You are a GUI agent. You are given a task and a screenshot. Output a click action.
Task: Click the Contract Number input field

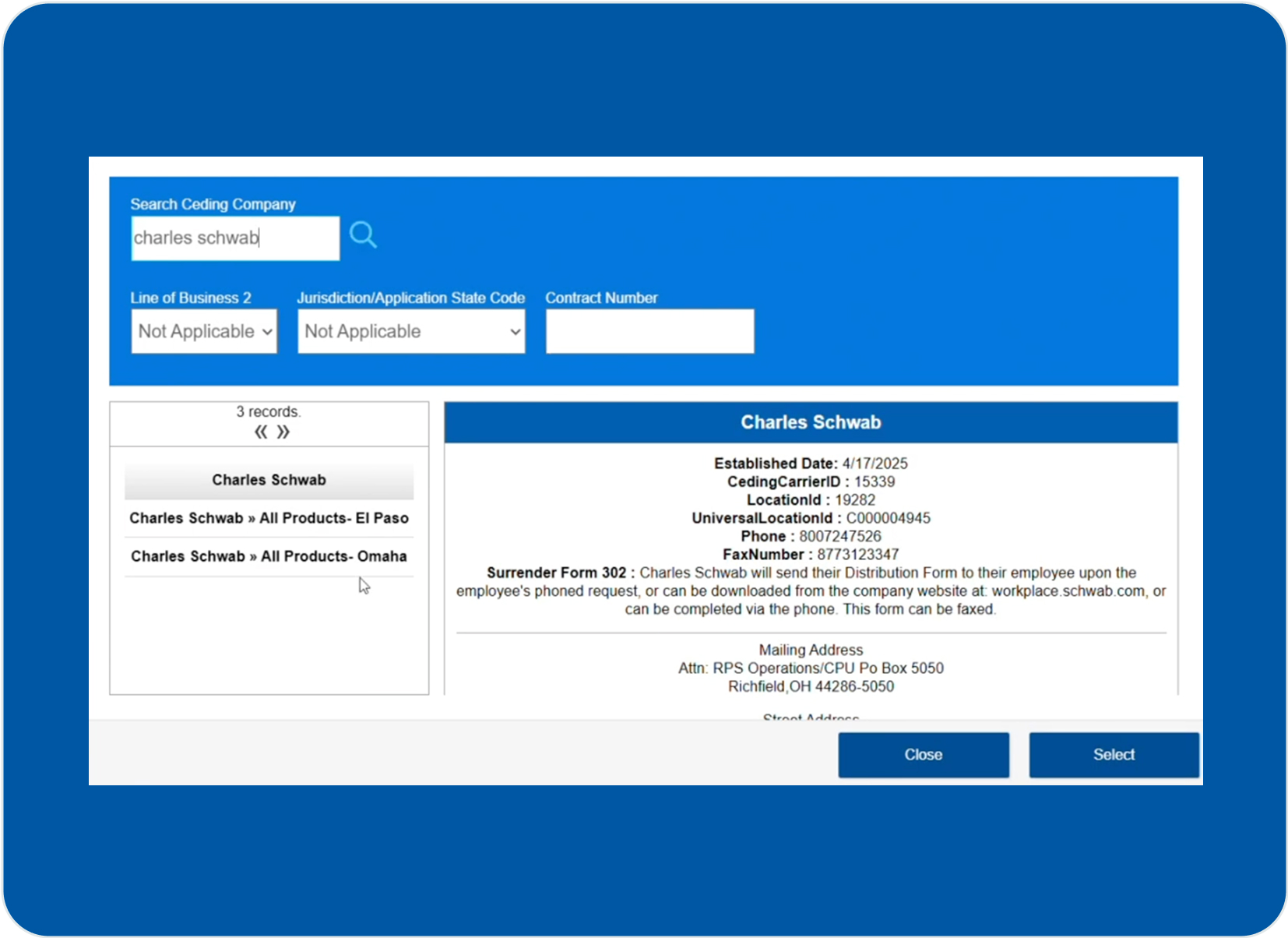click(x=649, y=331)
